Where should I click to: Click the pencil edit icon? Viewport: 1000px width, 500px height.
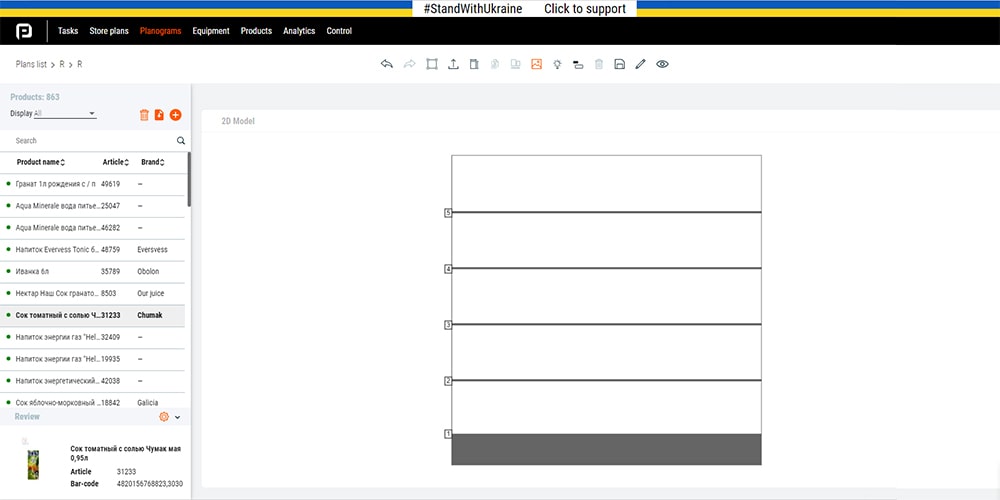pyautogui.click(x=641, y=64)
